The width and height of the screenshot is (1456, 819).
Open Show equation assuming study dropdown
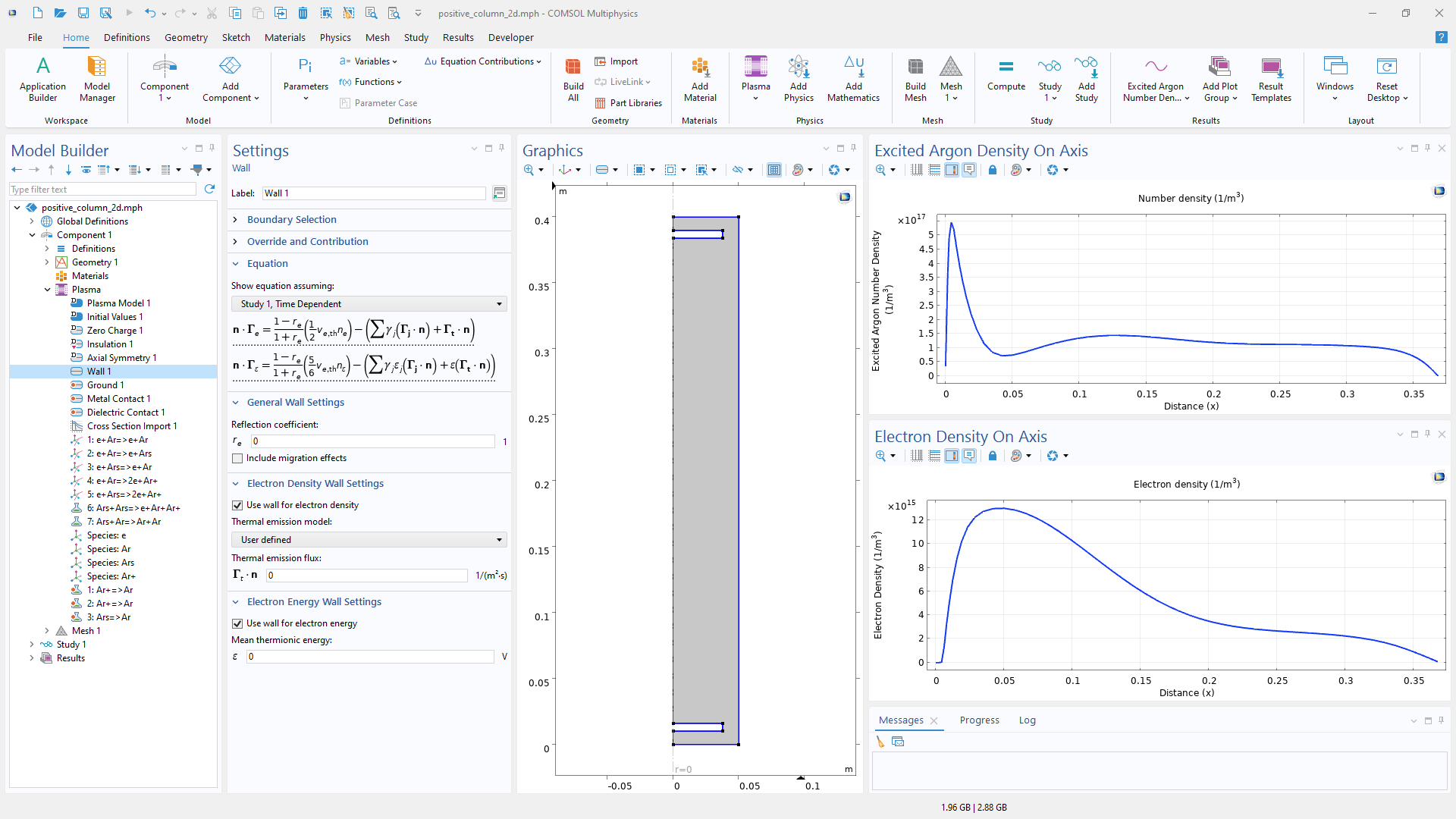click(x=369, y=304)
